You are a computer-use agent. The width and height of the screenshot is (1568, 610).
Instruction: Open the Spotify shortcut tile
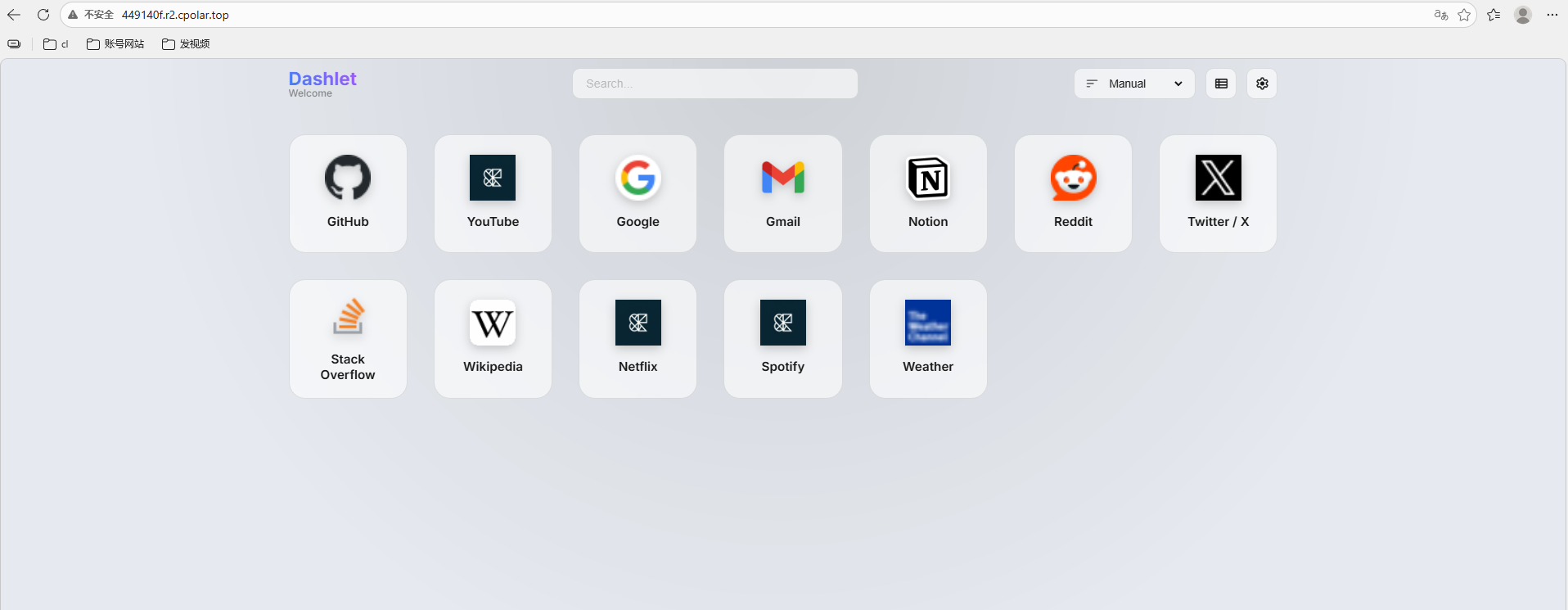pos(782,339)
